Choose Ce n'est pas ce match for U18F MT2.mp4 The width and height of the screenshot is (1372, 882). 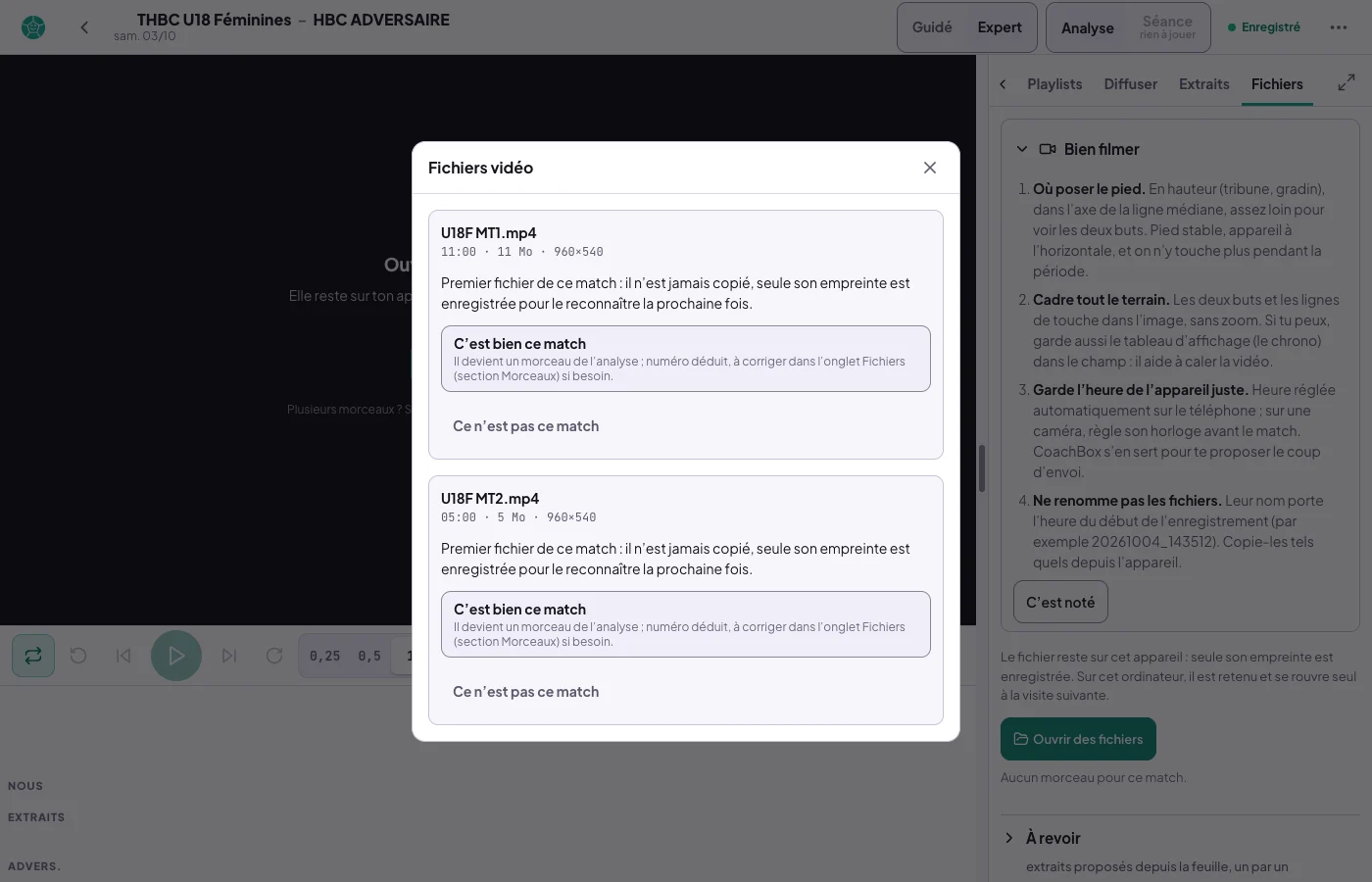click(526, 692)
